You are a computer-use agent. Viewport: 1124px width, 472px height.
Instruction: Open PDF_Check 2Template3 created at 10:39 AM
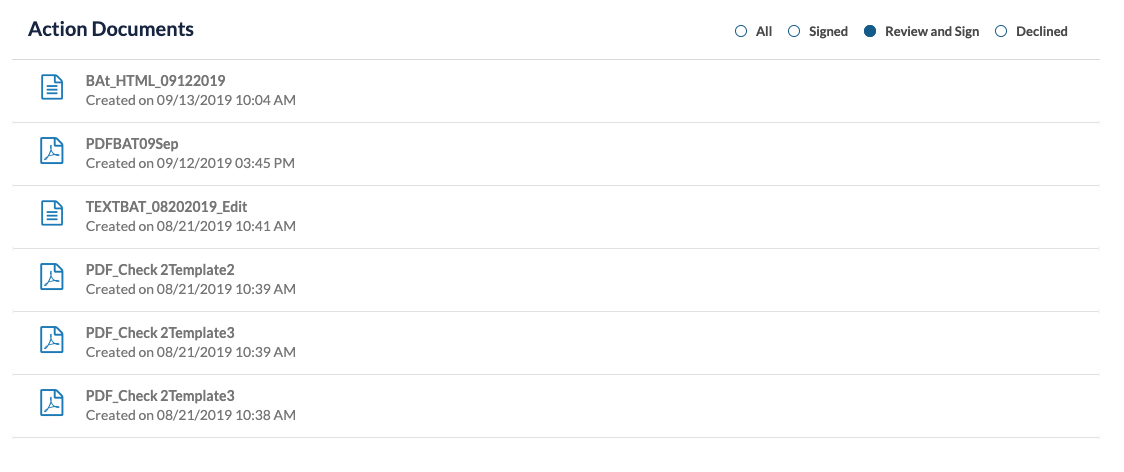coord(160,334)
